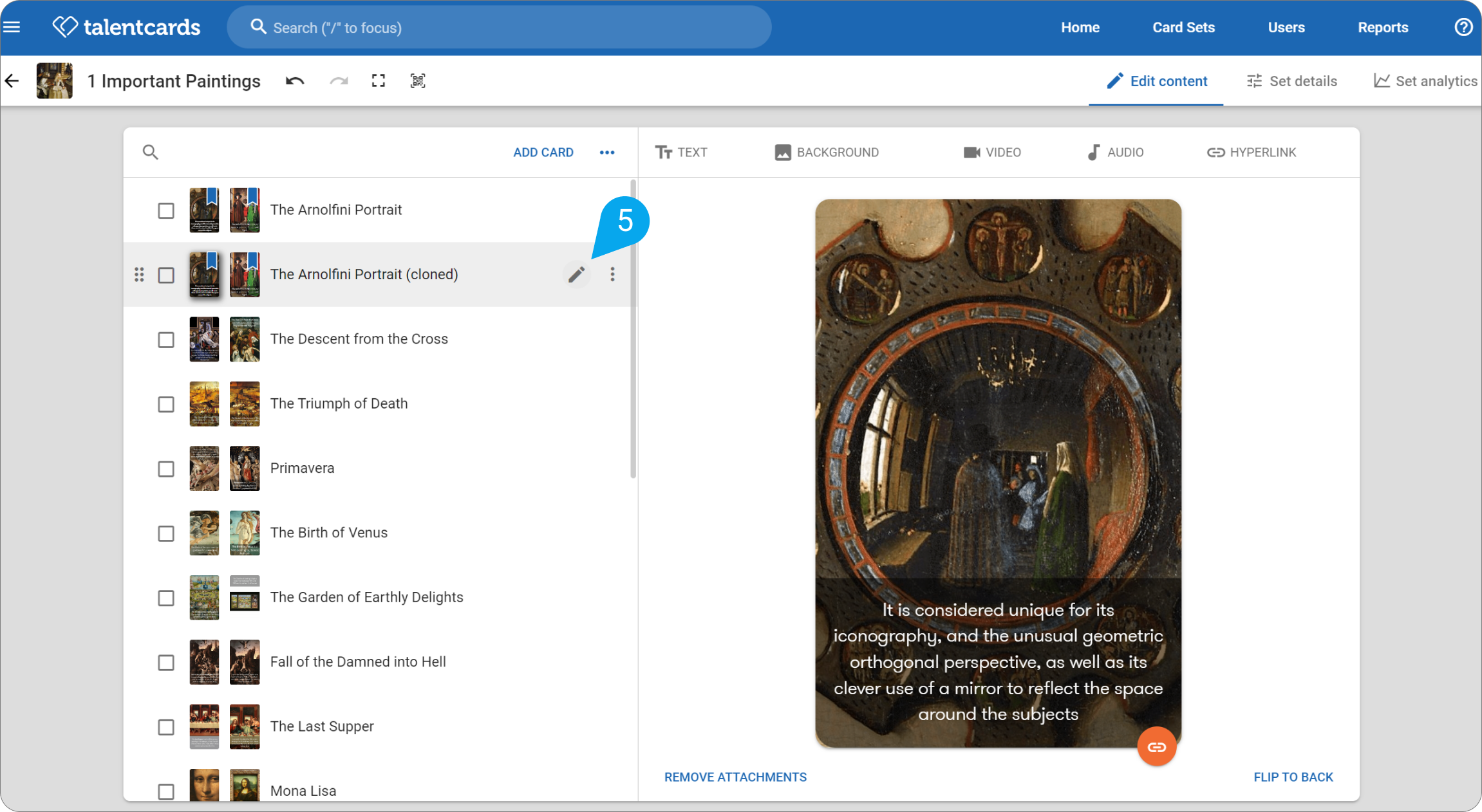
Task: Open vertical dots menu on cloned card
Action: point(612,275)
